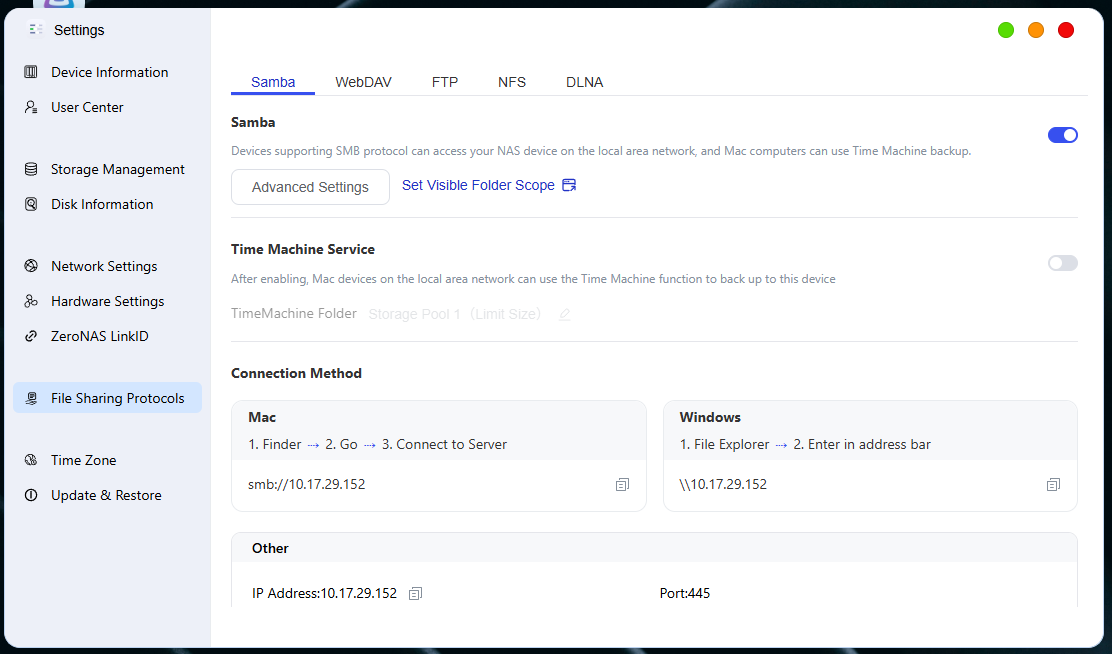This screenshot has width=1112, height=654.
Task: Select the Storage Management database icon
Action: coord(31,169)
